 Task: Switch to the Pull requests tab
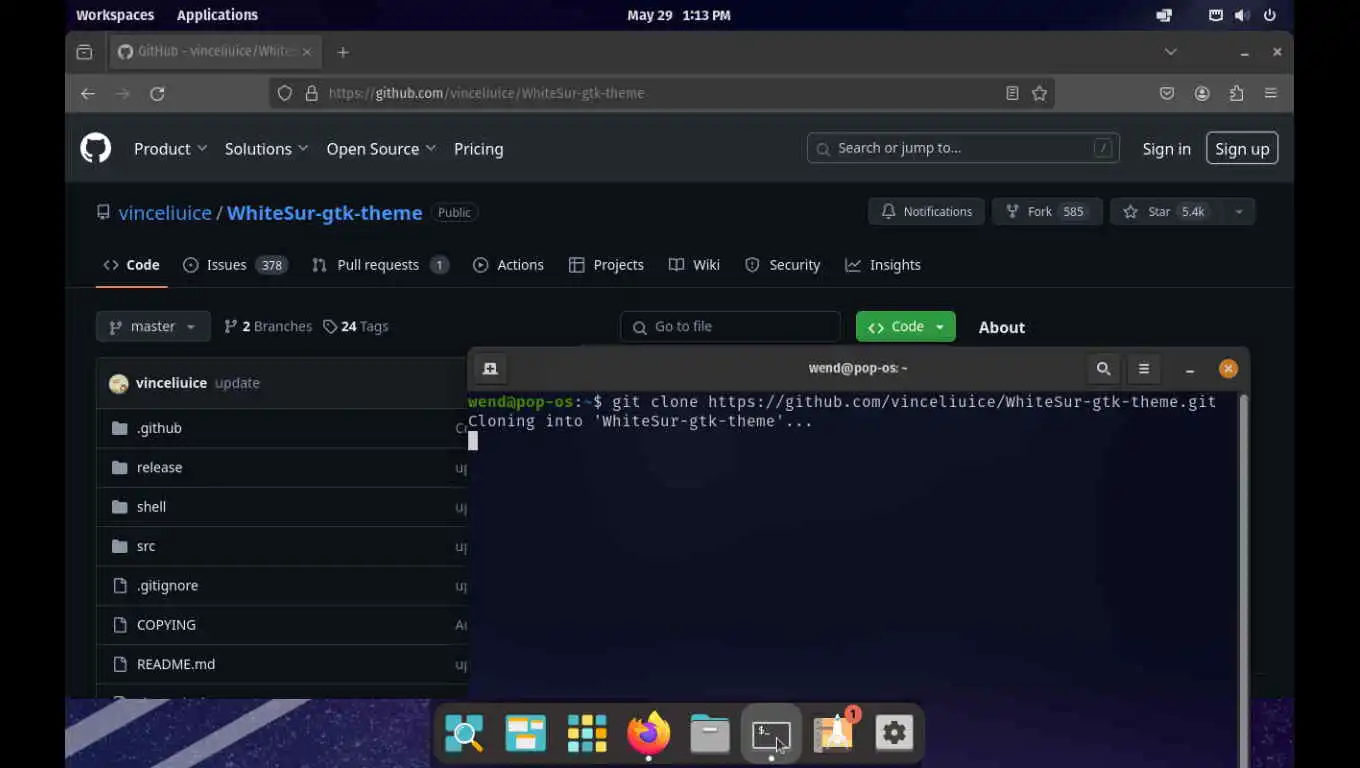(380, 265)
